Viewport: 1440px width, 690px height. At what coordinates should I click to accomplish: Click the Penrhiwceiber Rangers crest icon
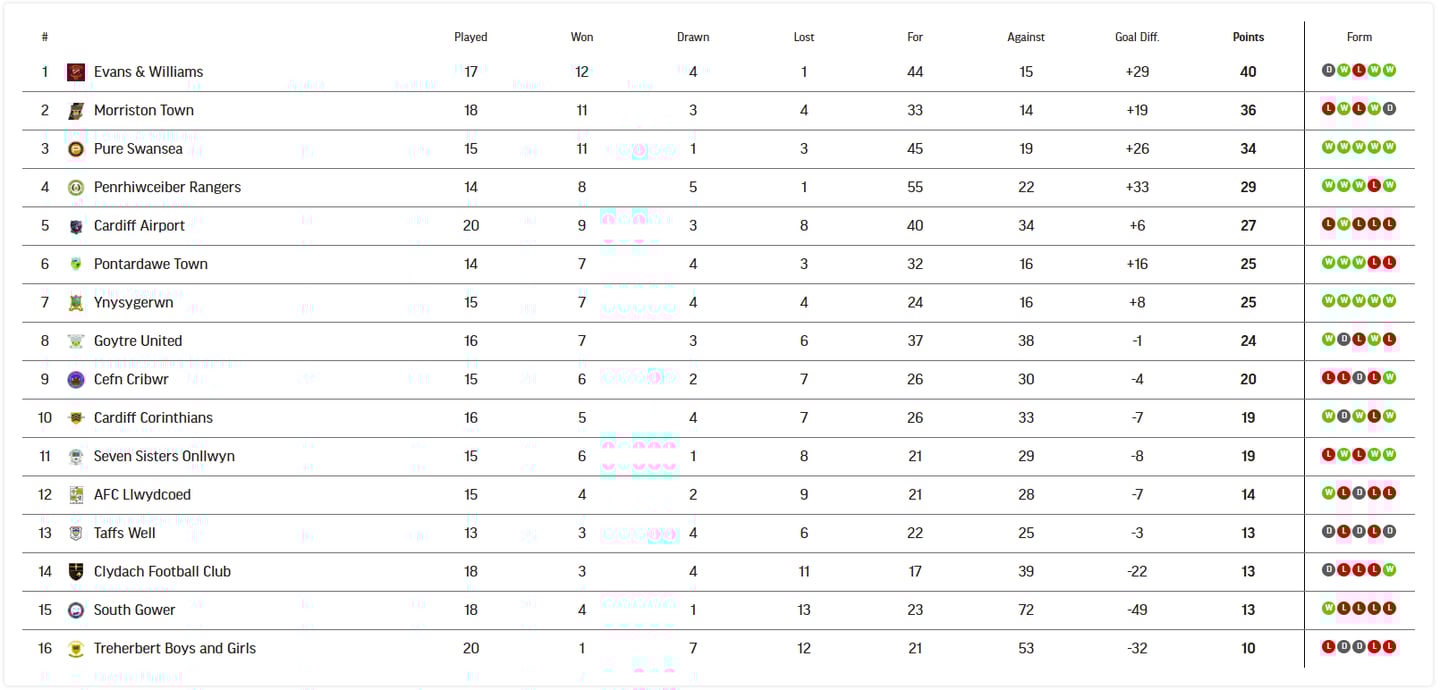click(x=76, y=187)
